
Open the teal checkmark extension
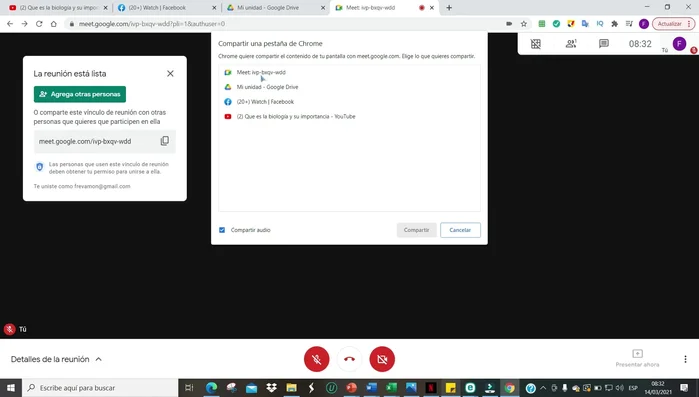click(556, 24)
